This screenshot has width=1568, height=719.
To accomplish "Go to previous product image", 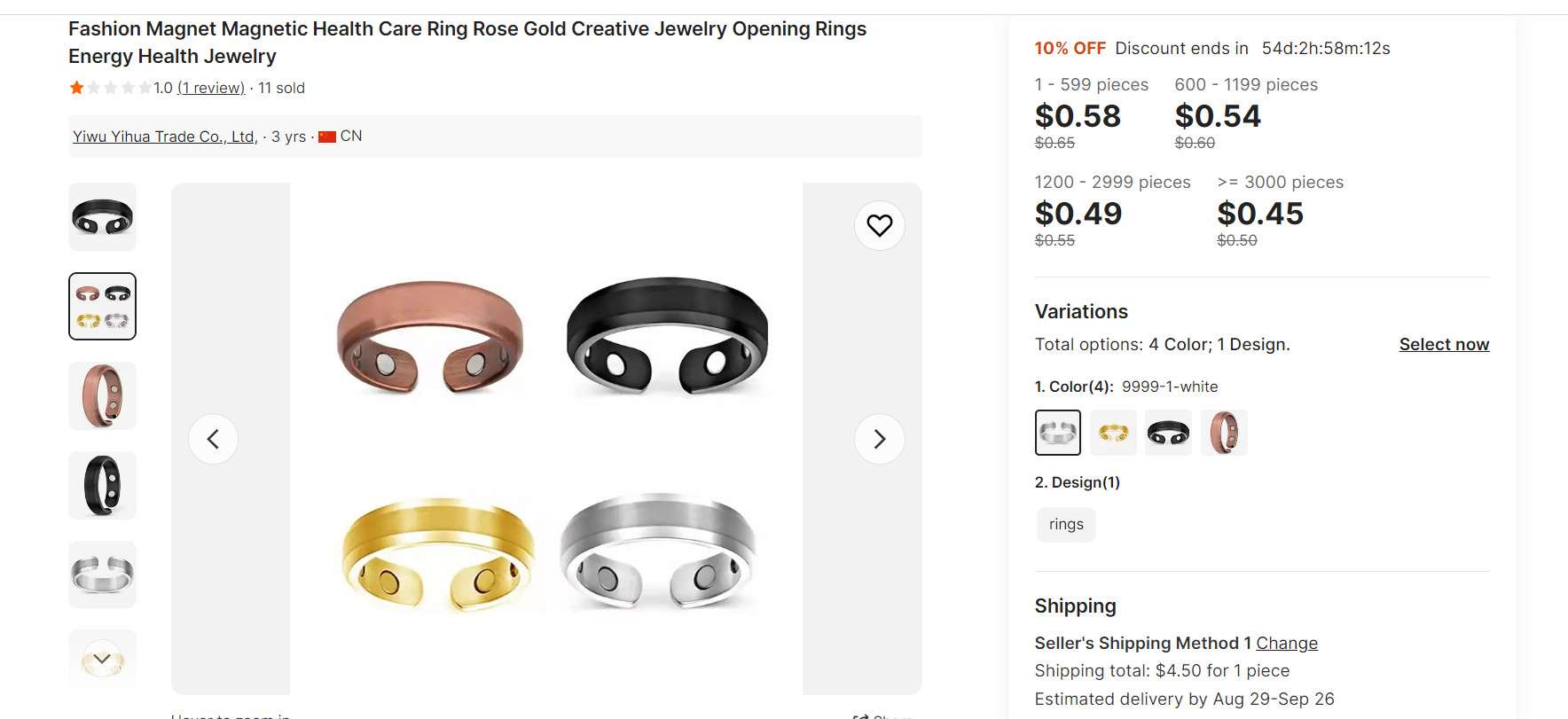I will 213,439.
